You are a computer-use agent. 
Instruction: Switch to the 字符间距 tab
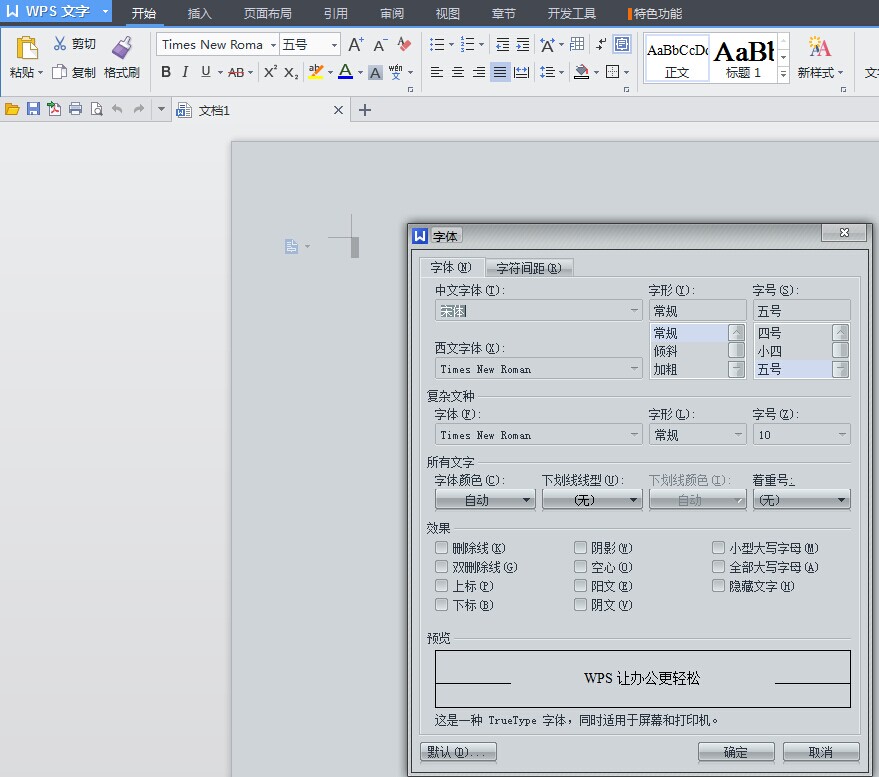point(529,268)
